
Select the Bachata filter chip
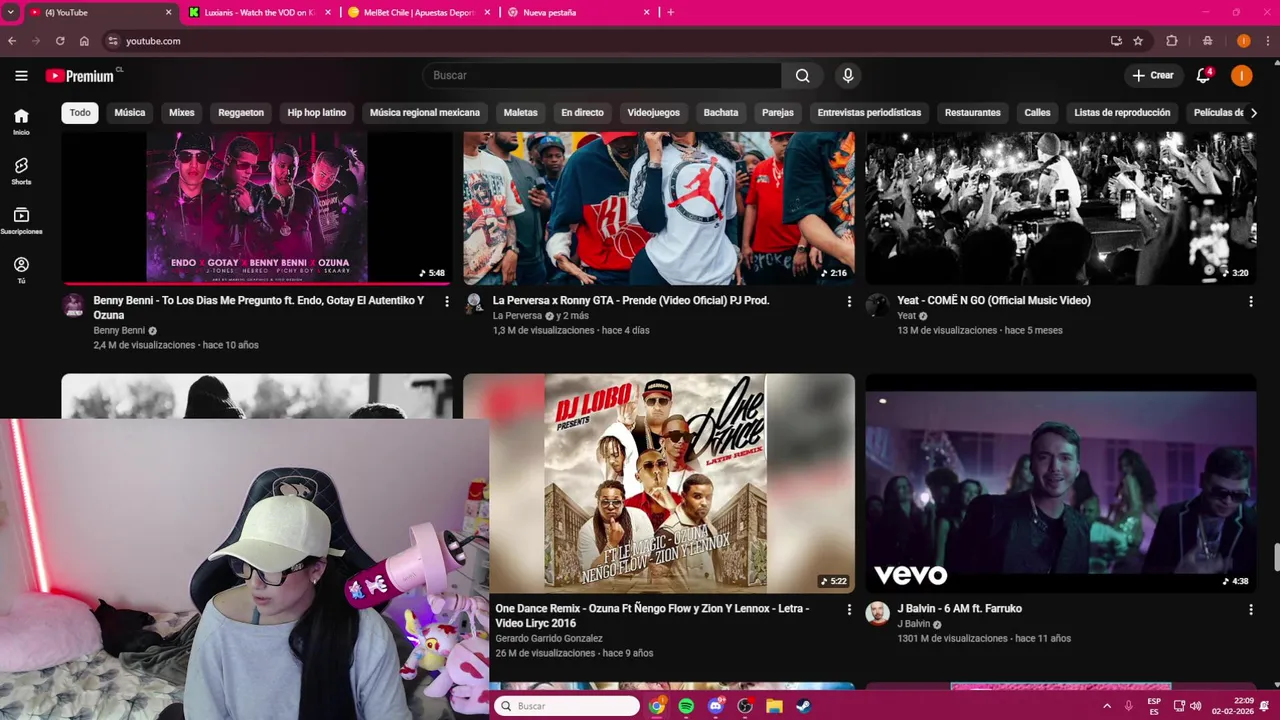pos(721,113)
